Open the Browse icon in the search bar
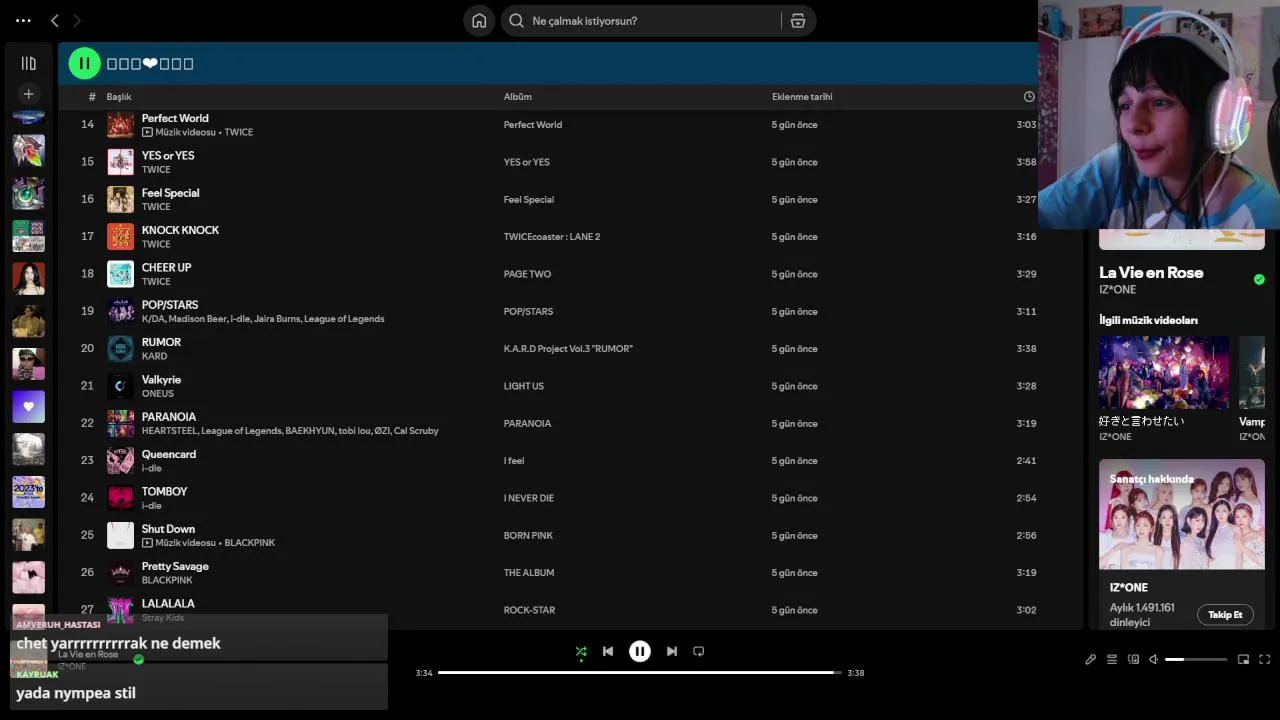1280x720 pixels. [798, 21]
